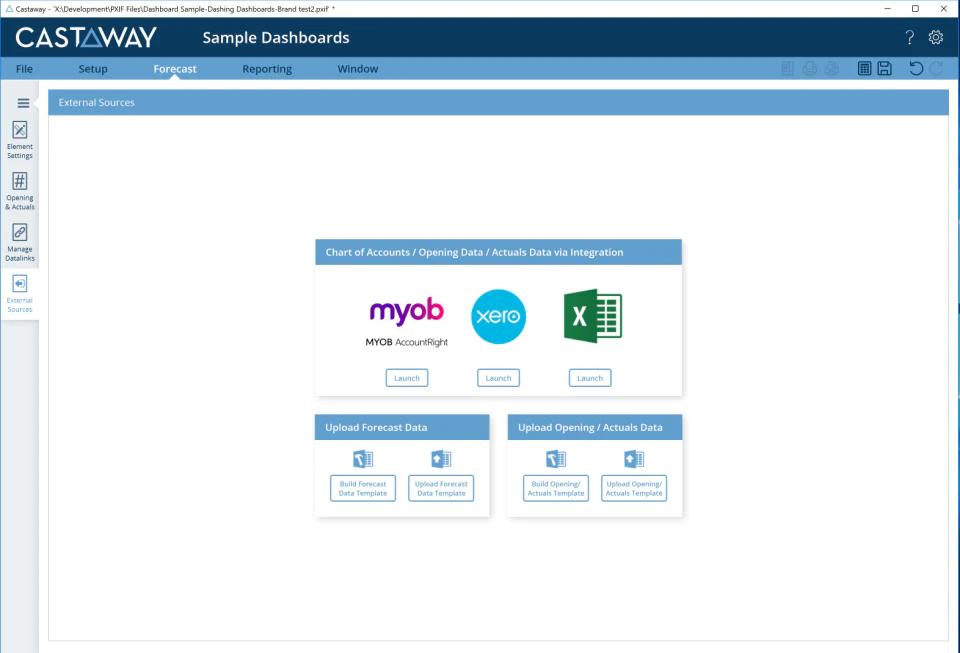
Task: Click the calculator grid toolbar icon
Action: coord(864,69)
